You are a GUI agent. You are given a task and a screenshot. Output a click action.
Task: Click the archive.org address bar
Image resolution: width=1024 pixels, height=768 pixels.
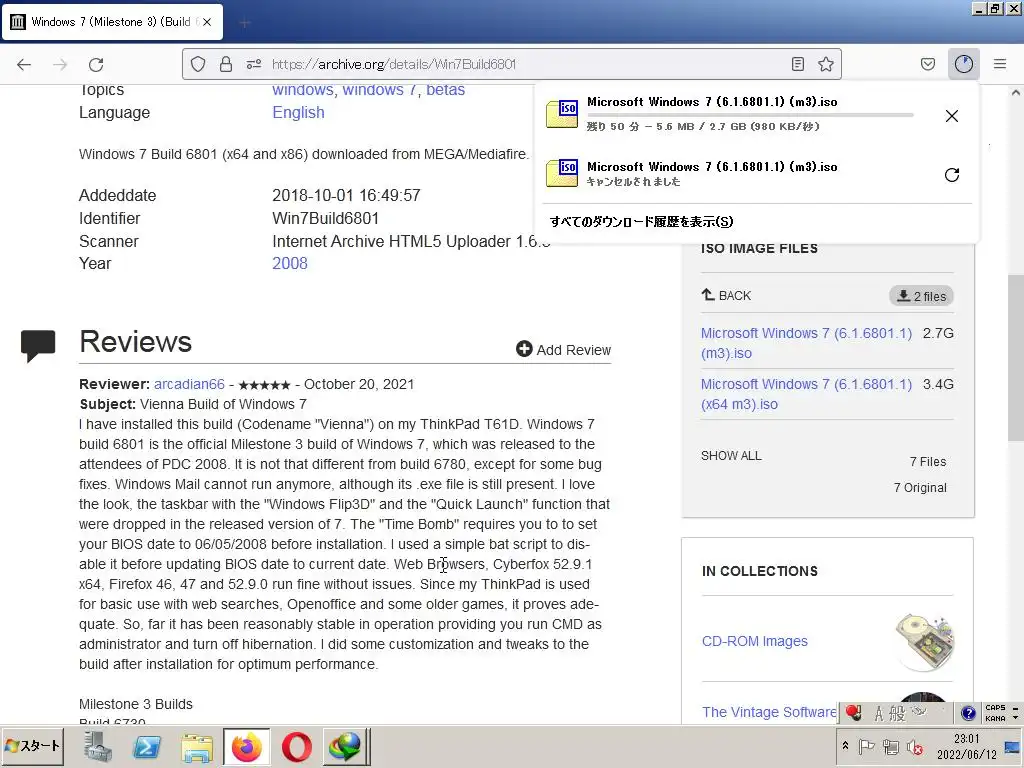point(511,64)
